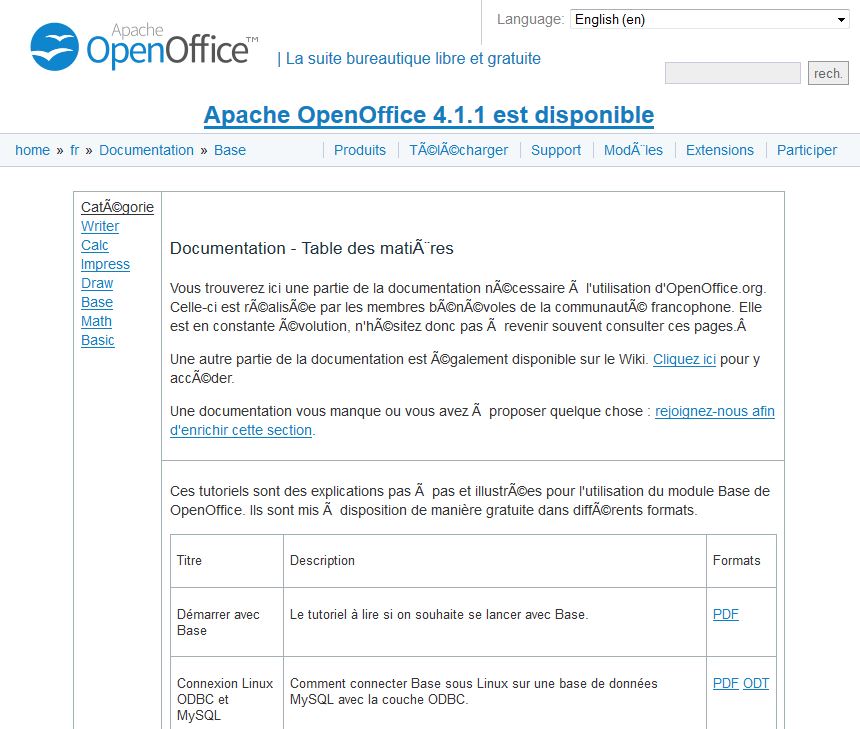Select Impress in the category sidebar
Image resolution: width=860 pixels, height=729 pixels.
coord(105,264)
